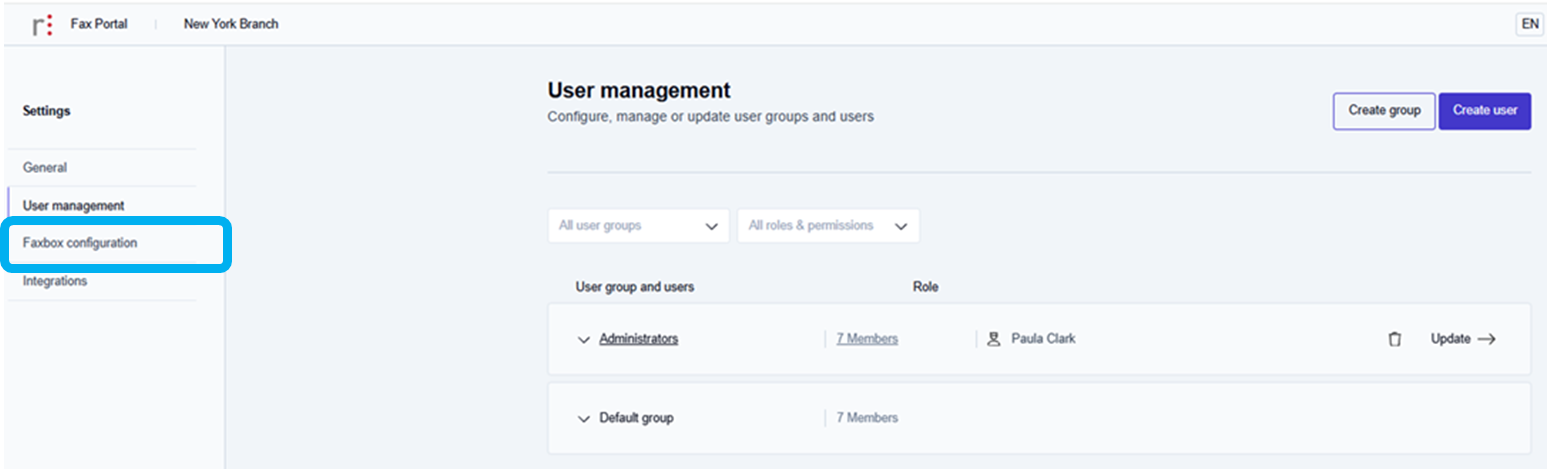Viewport: 1547px width, 469px height.
Task: Open the General settings section
Action: click(45, 168)
